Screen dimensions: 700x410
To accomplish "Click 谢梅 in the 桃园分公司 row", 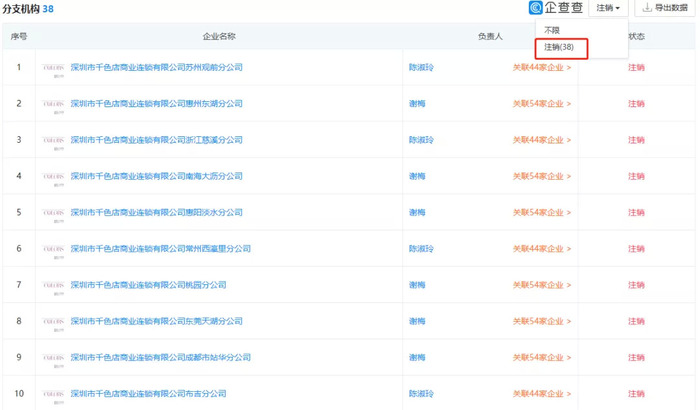I will click(417, 284).
